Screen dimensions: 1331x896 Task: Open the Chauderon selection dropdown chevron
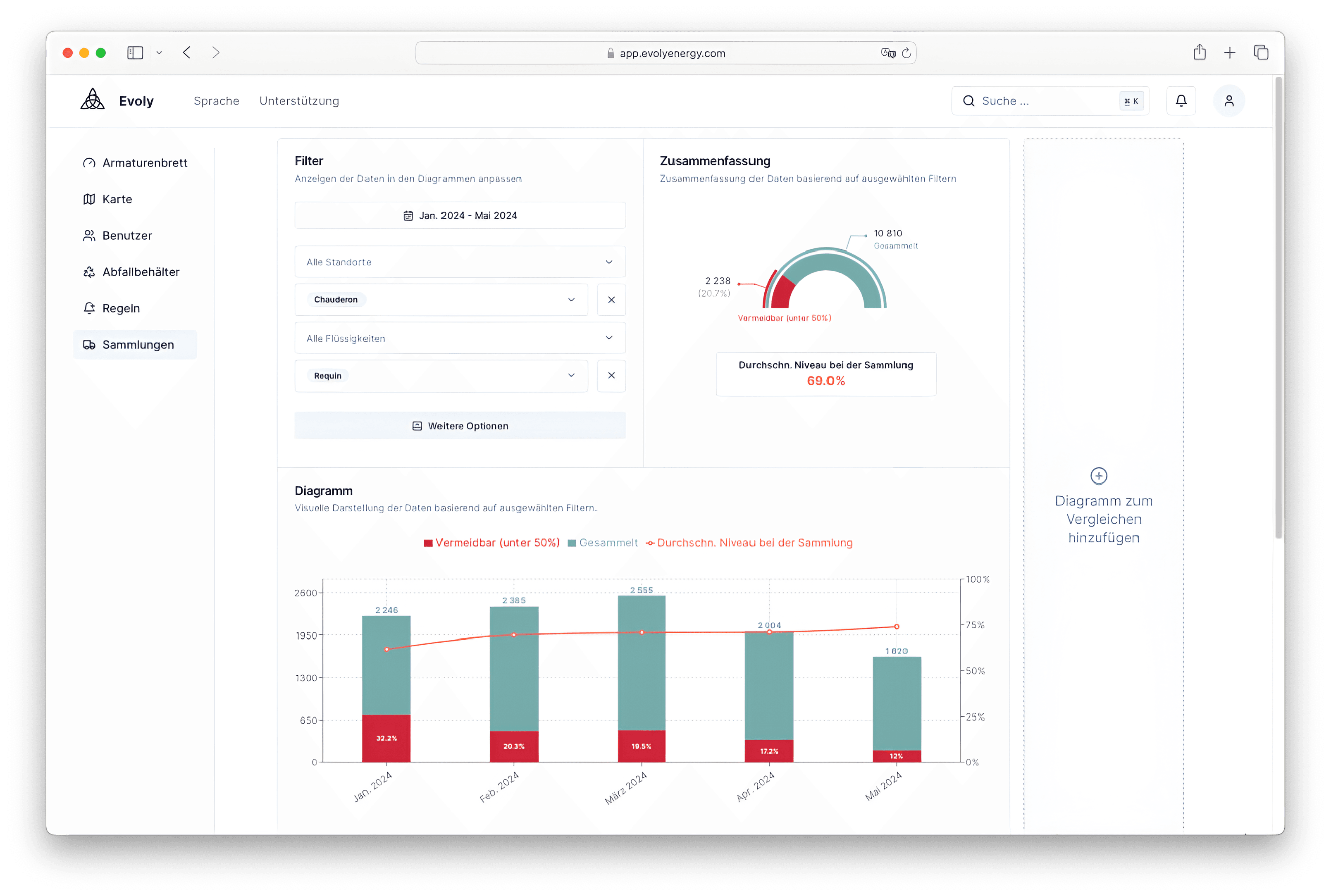(571, 300)
